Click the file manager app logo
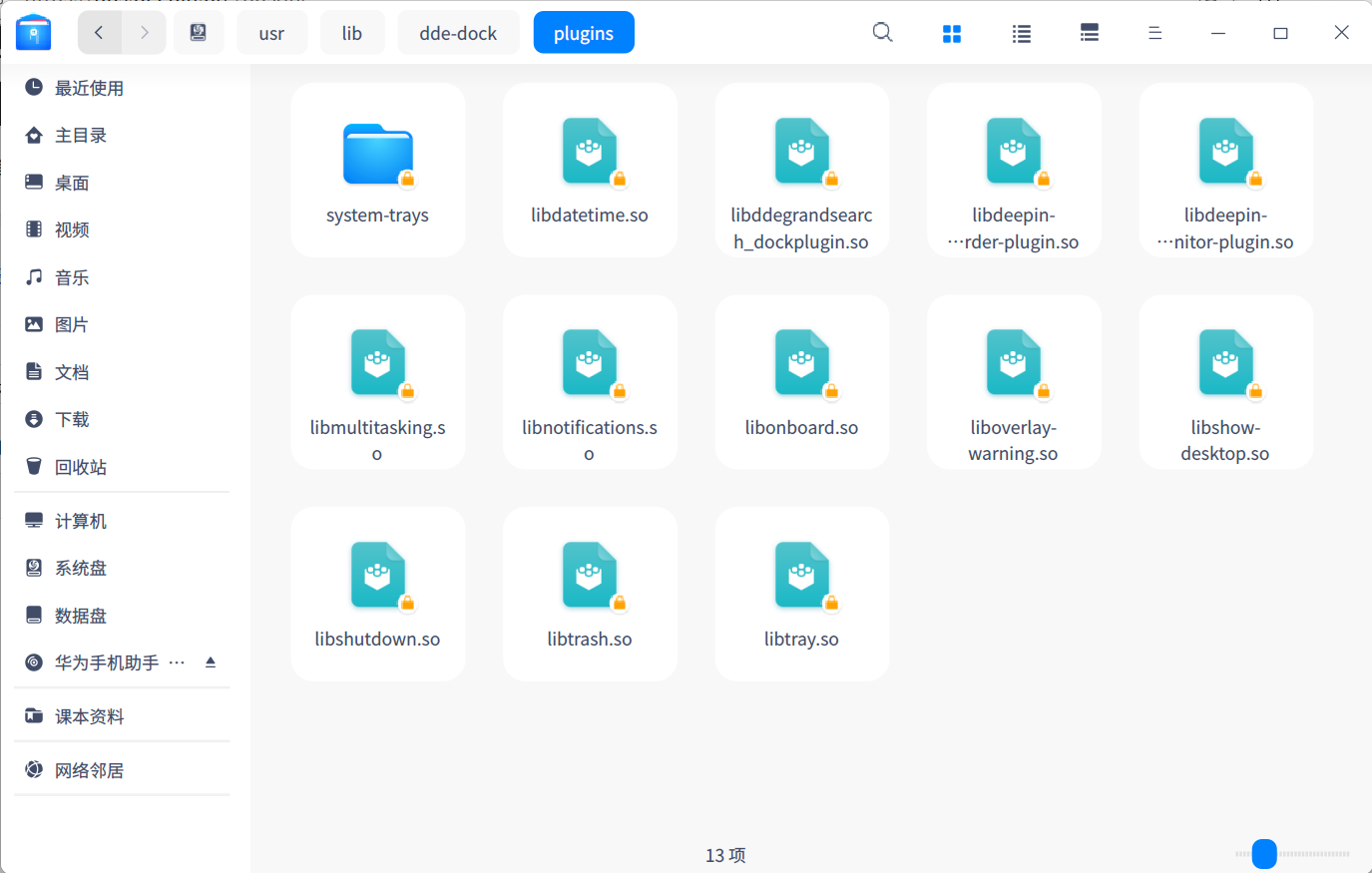The height and width of the screenshot is (873, 1372). pyautogui.click(x=34, y=32)
